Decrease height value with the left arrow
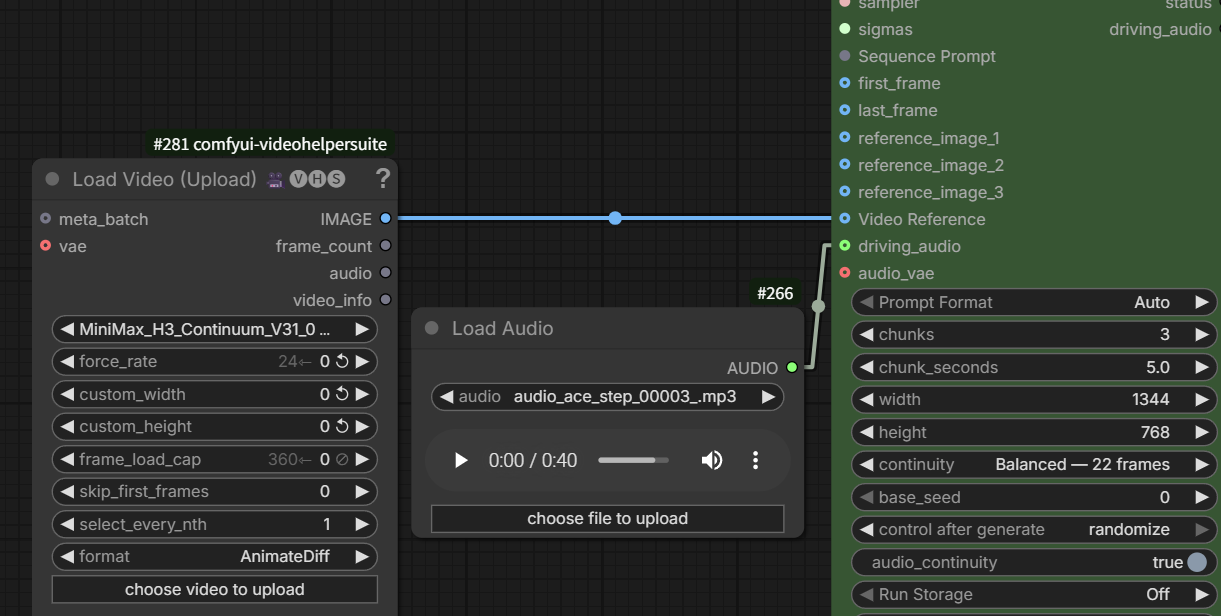 pos(866,432)
